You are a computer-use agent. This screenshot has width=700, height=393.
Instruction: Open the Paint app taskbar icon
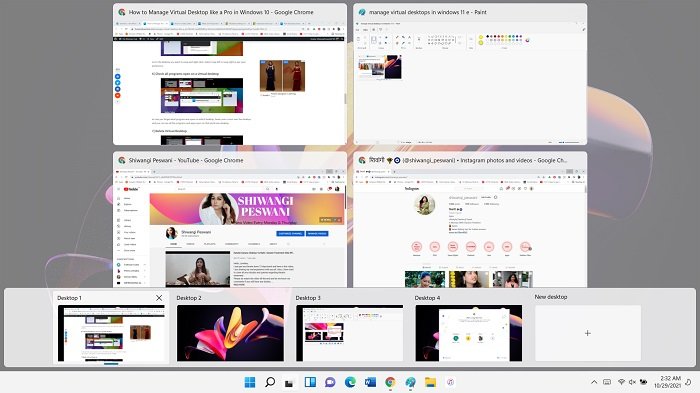coord(410,382)
